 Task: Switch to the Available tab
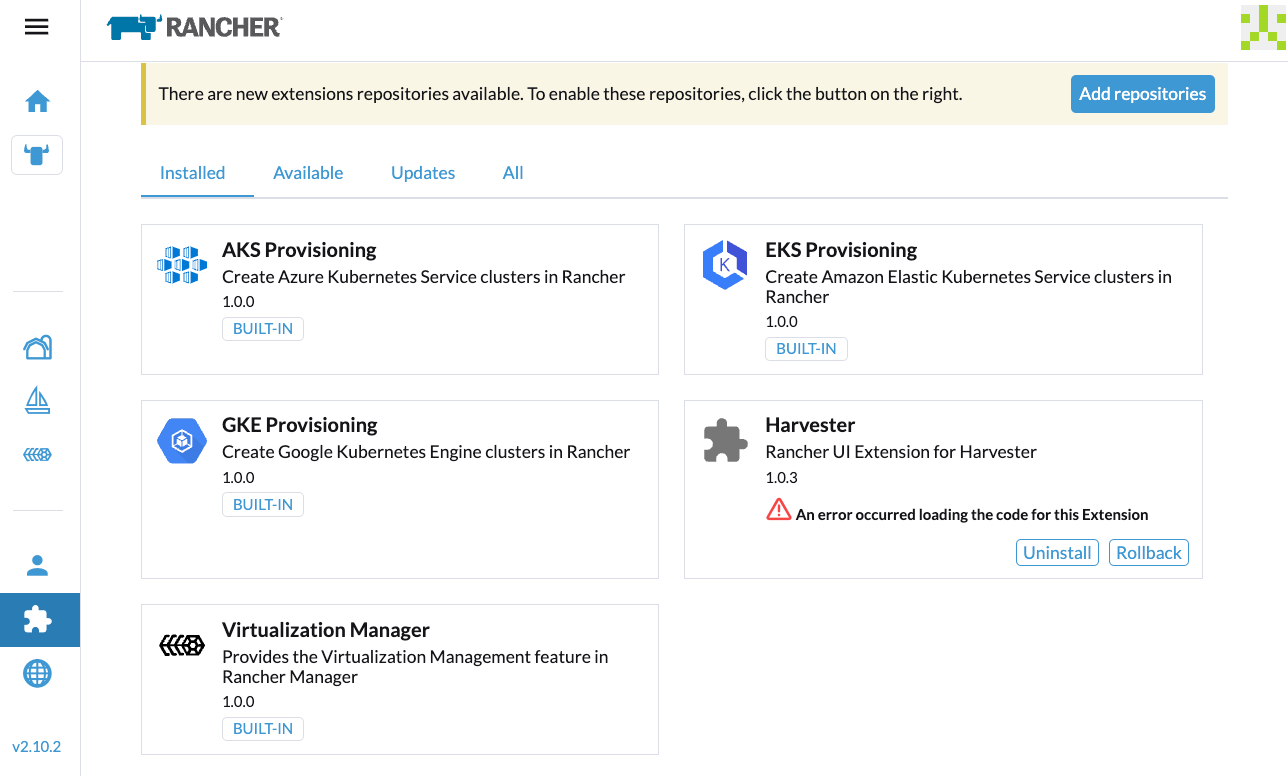coord(308,173)
